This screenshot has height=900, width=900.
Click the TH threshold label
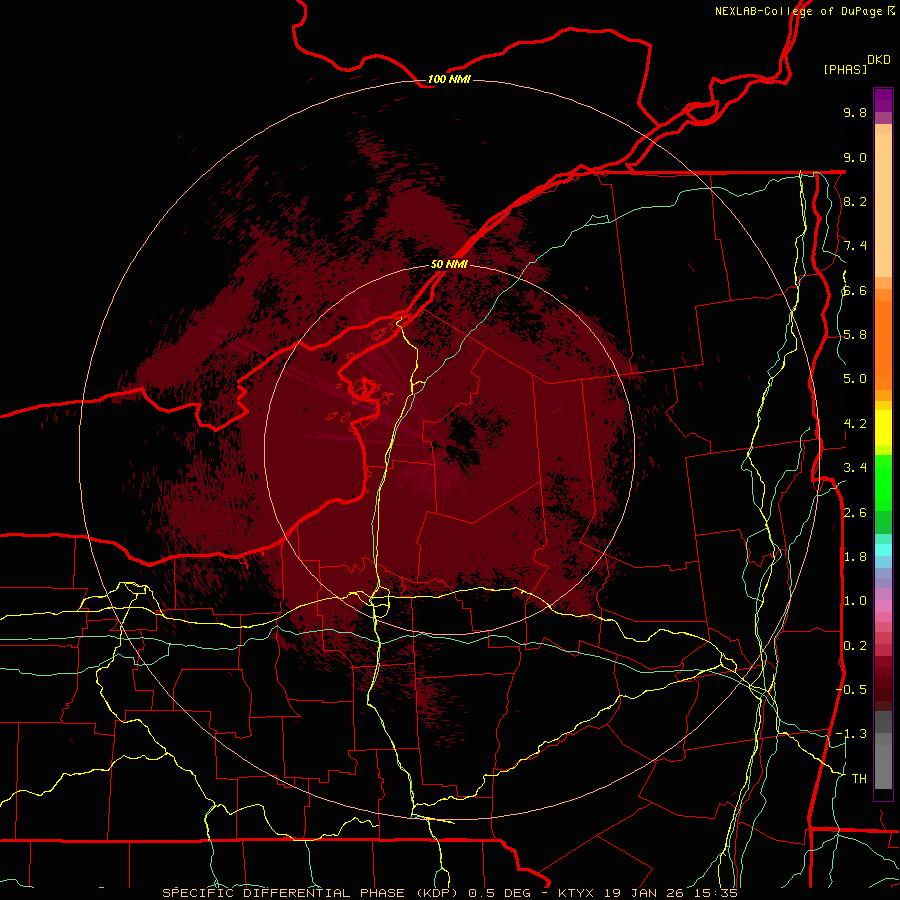859,779
